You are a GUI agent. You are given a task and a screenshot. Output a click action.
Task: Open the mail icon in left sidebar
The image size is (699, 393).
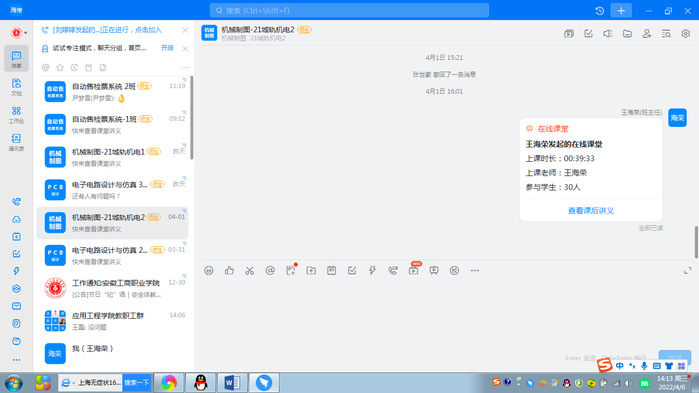[x=16, y=306]
